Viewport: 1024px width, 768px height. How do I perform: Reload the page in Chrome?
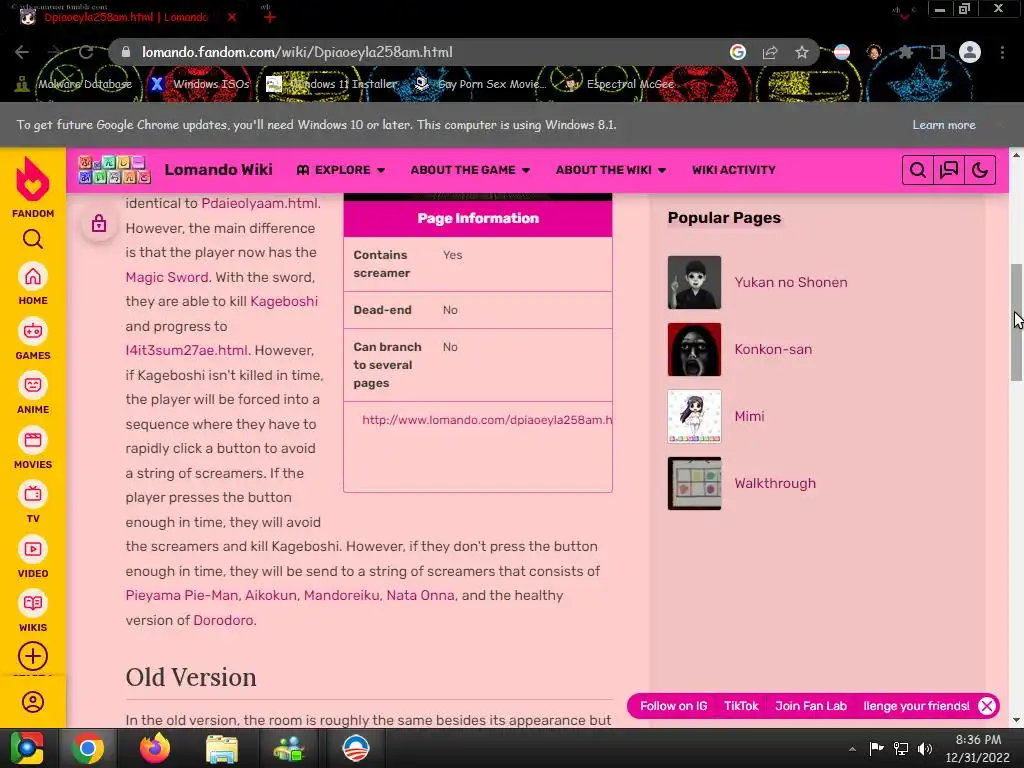(86, 52)
